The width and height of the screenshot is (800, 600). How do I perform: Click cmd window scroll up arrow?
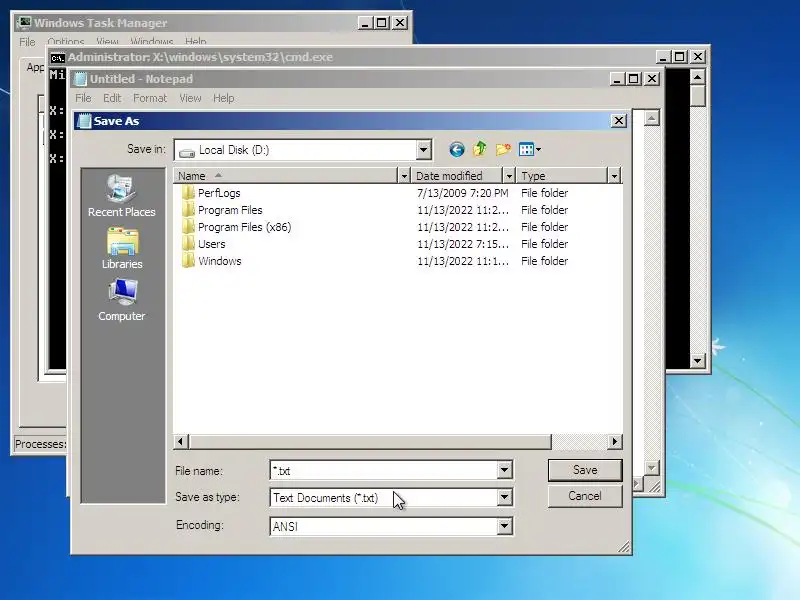pyautogui.click(x=697, y=77)
